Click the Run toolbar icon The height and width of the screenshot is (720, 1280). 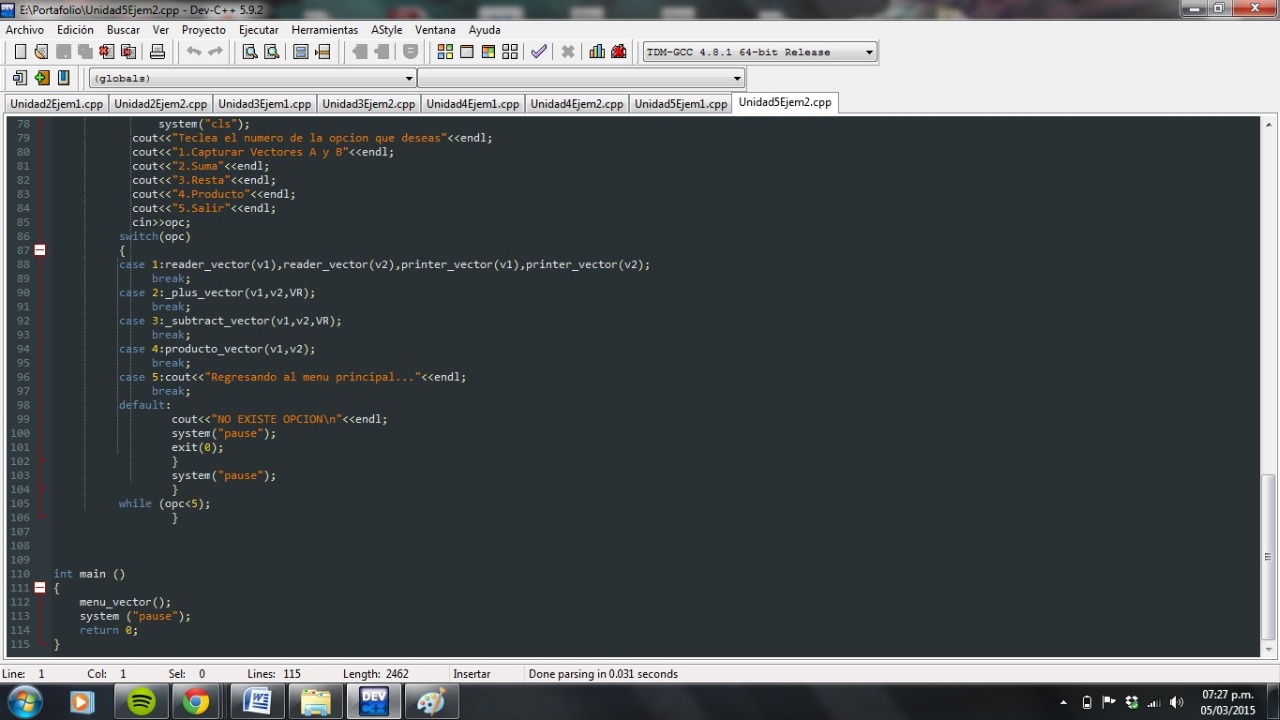467,52
